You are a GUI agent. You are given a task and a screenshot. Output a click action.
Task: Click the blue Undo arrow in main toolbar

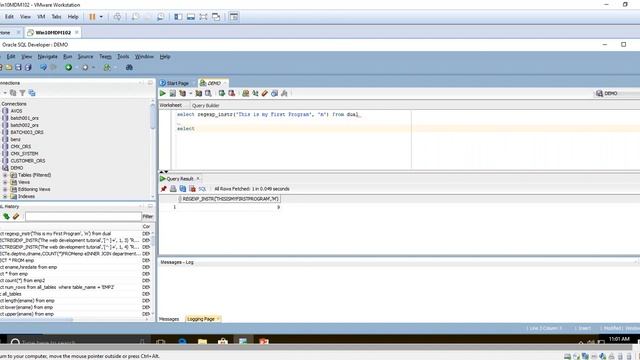tap(43, 67)
